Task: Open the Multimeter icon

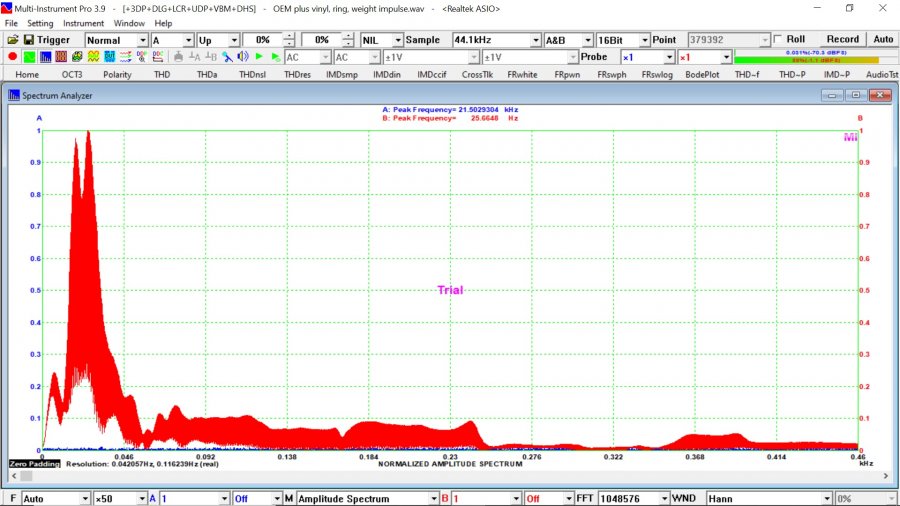Action: (77, 57)
